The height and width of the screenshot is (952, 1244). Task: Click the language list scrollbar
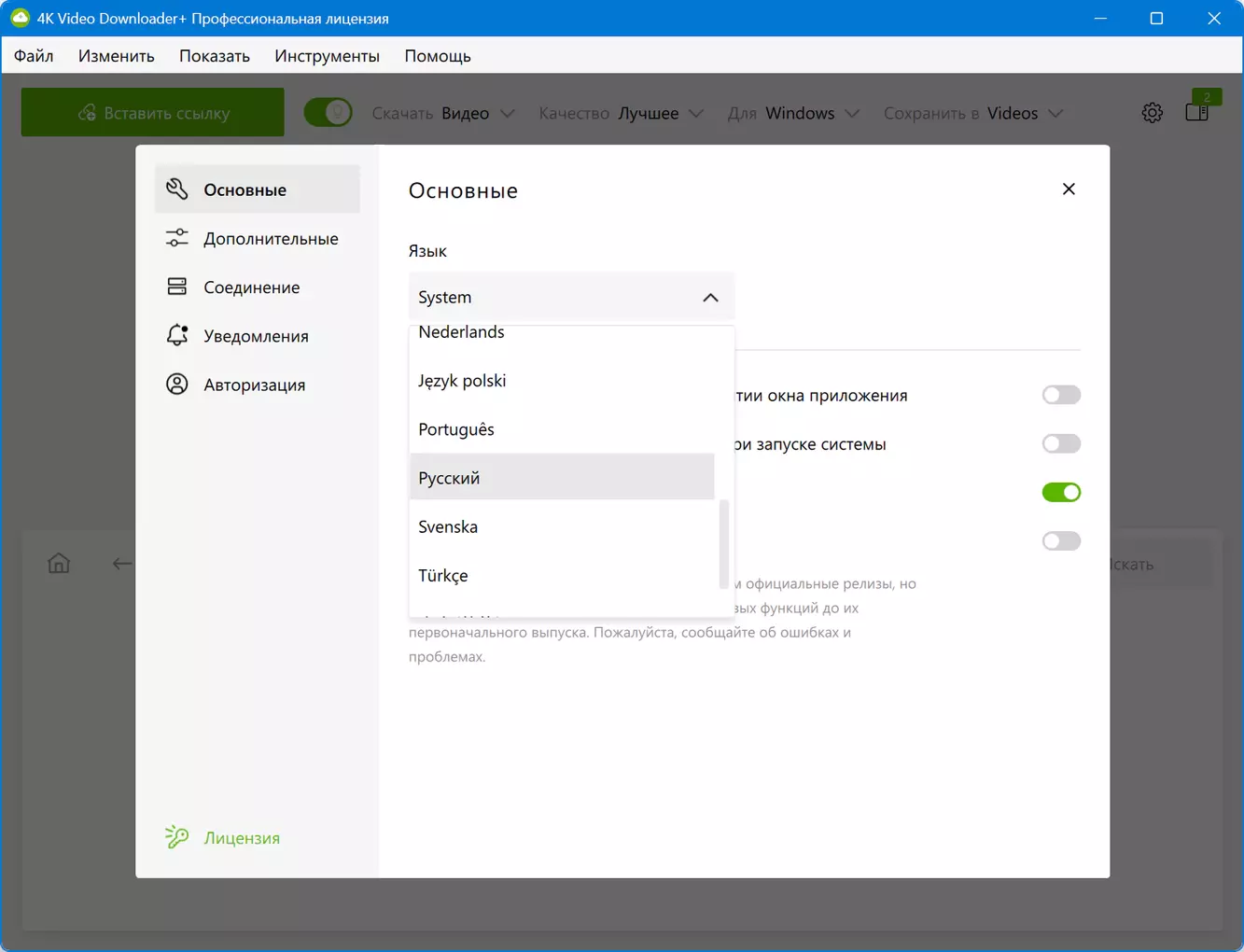(723, 544)
